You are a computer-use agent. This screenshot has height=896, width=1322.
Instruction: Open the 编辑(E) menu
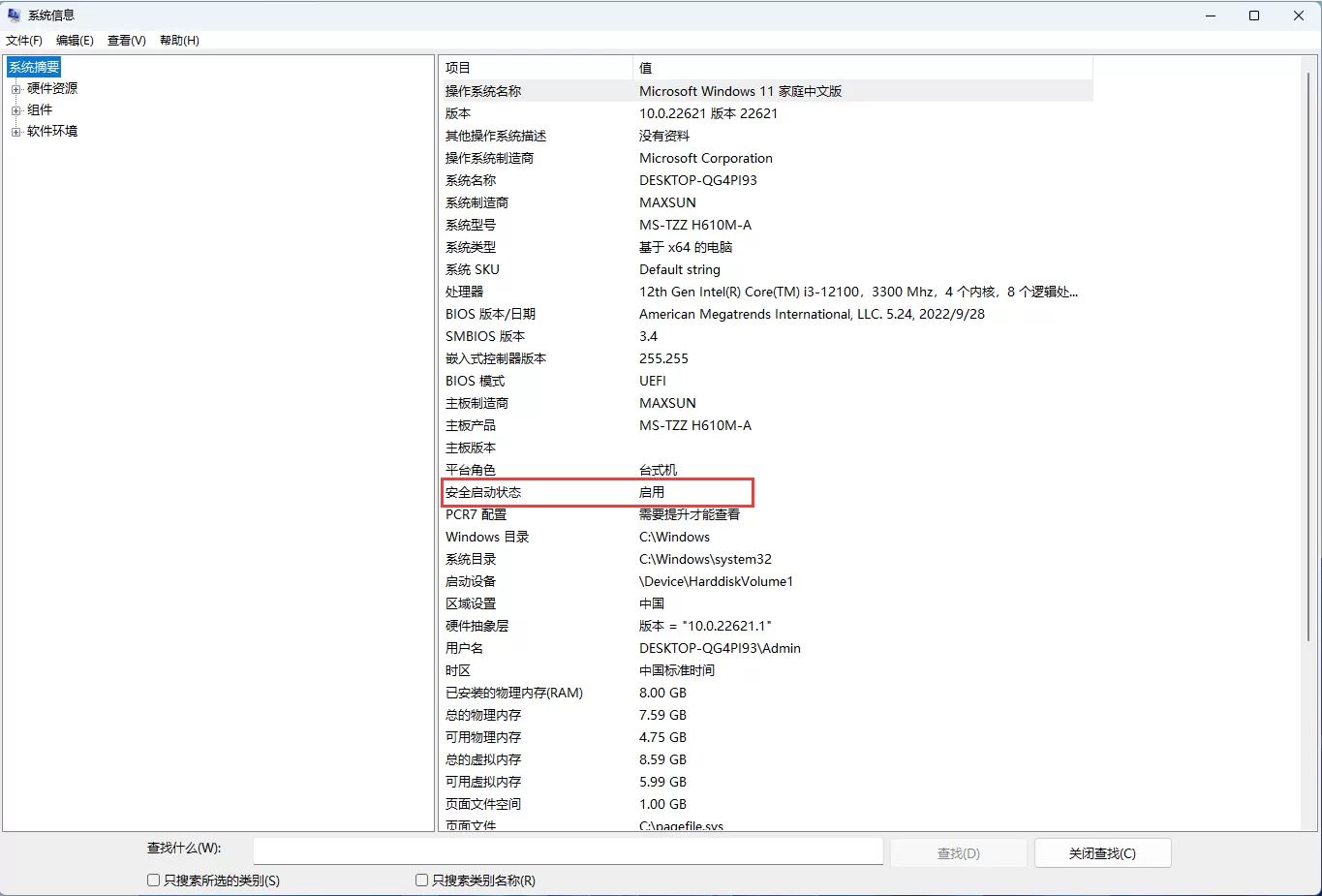pyautogui.click(x=74, y=40)
